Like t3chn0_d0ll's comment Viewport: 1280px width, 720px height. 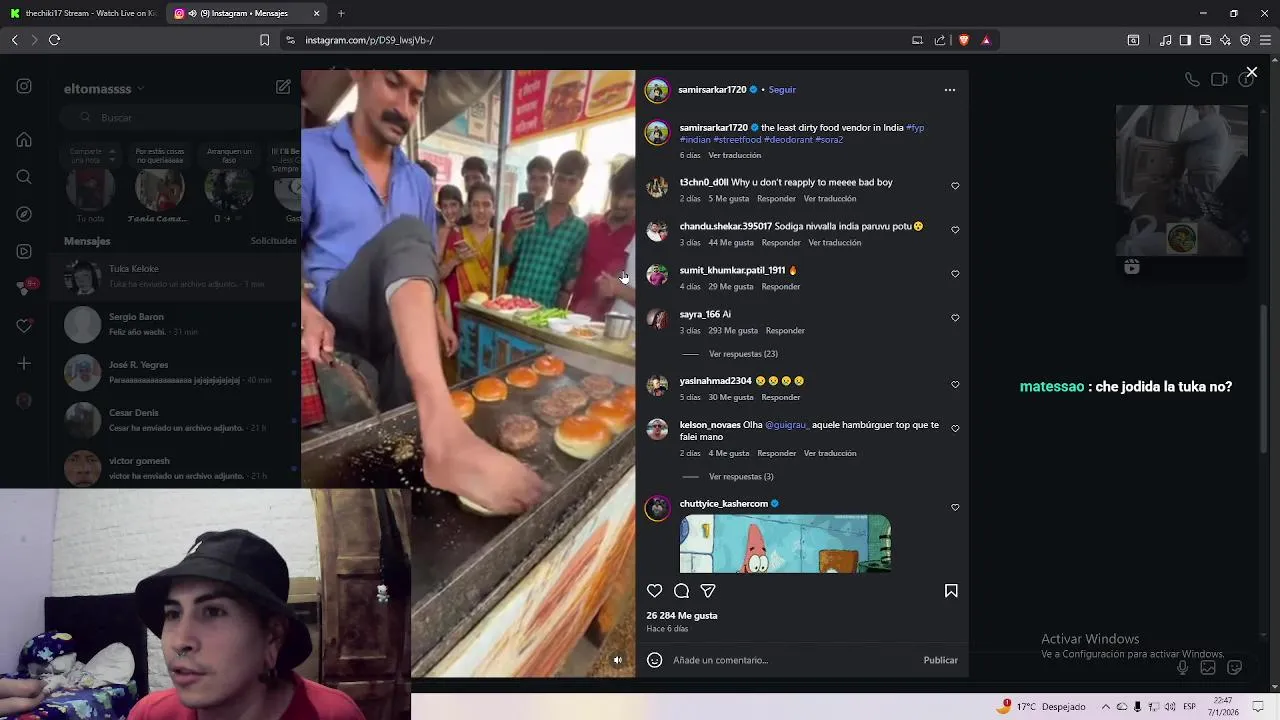[x=955, y=186]
